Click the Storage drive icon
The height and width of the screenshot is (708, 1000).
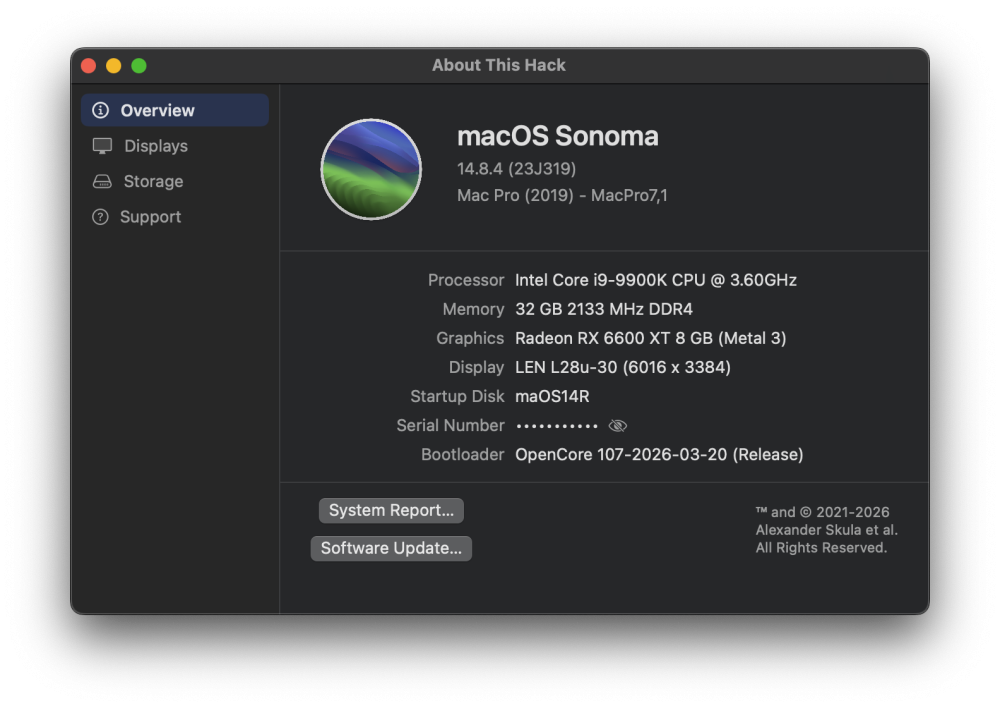[102, 182]
